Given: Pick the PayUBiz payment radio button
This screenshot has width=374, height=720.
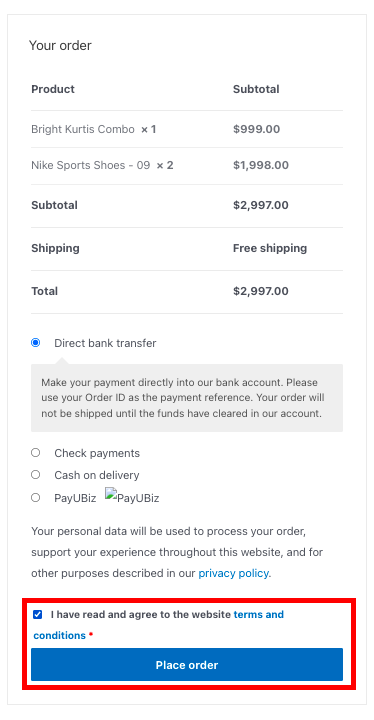Looking at the screenshot, I should [35, 498].
